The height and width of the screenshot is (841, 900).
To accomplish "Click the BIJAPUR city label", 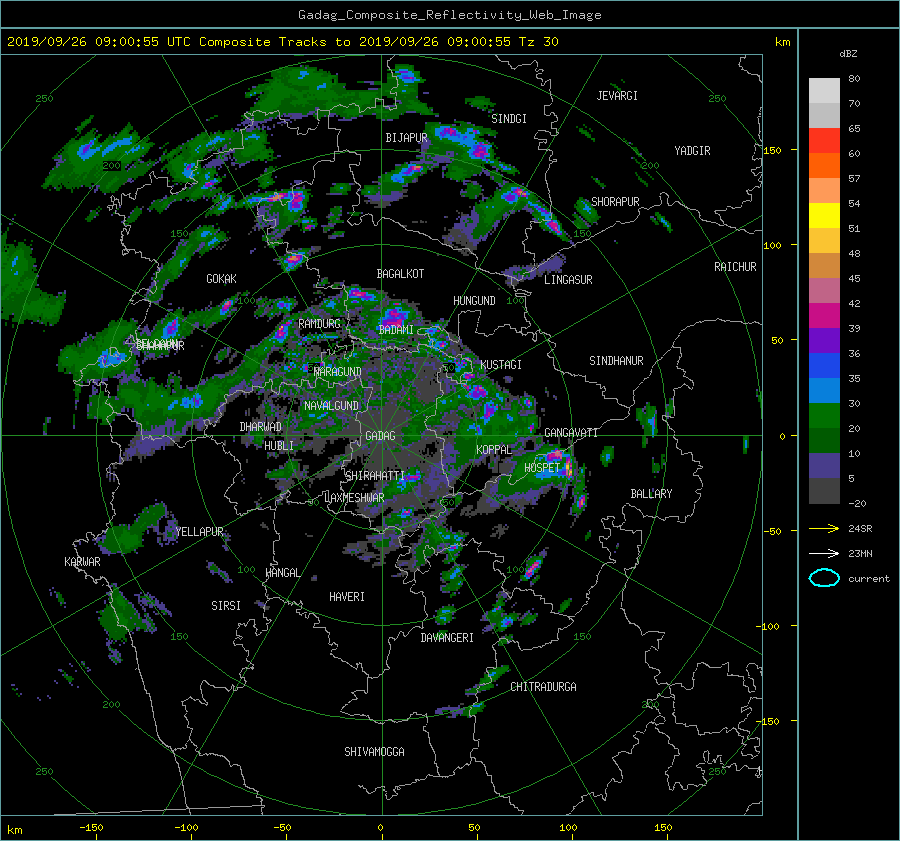I will [406, 138].
